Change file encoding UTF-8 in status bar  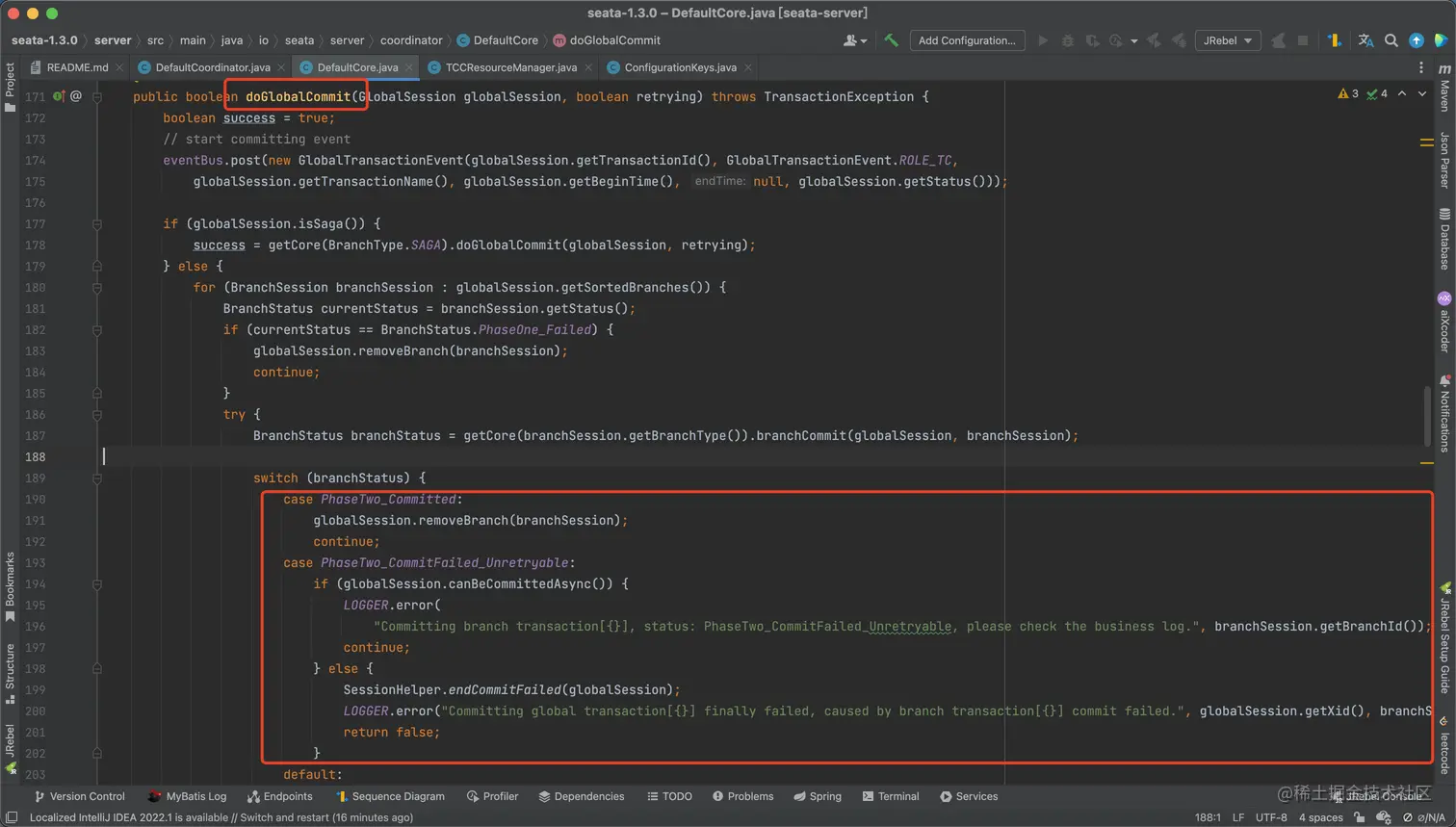click(1271, 817)
